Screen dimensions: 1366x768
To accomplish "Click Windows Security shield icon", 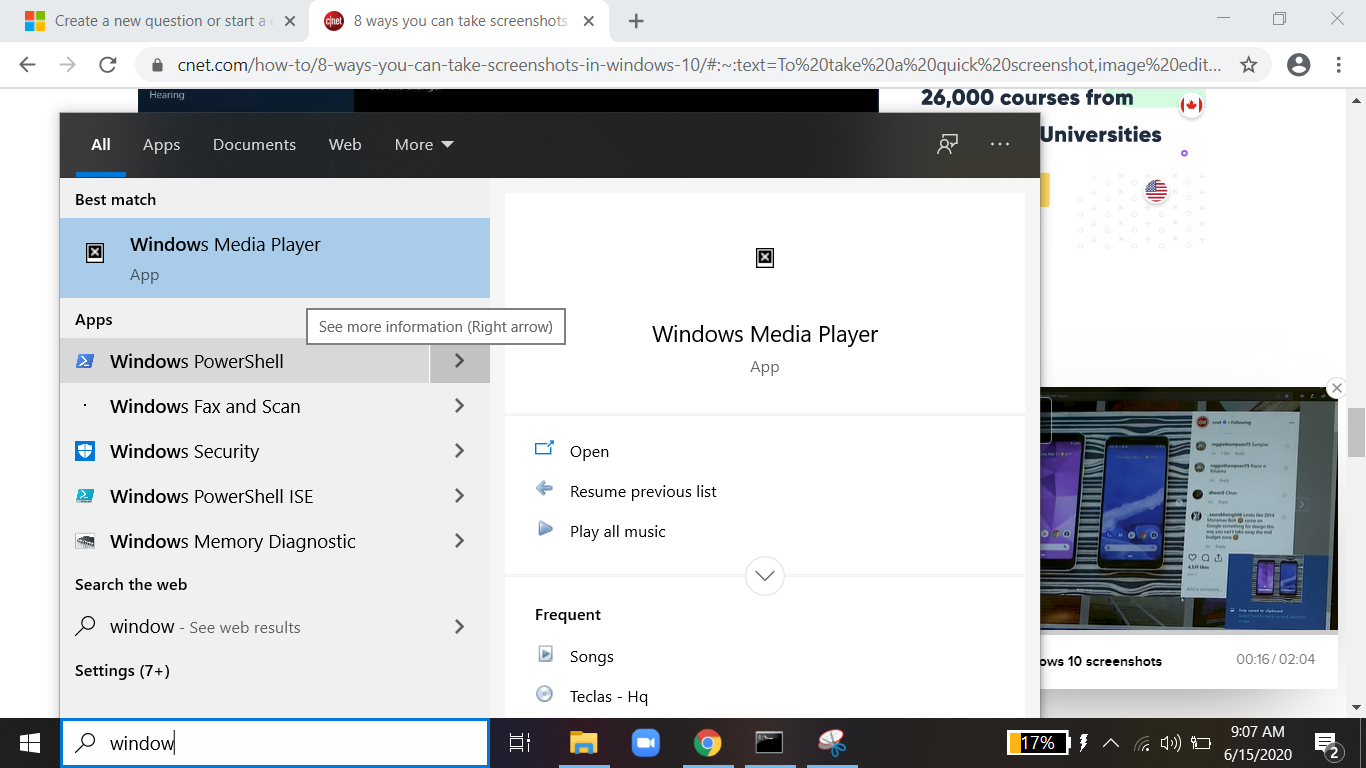I will pyautogui.click(x=85, y=451).
